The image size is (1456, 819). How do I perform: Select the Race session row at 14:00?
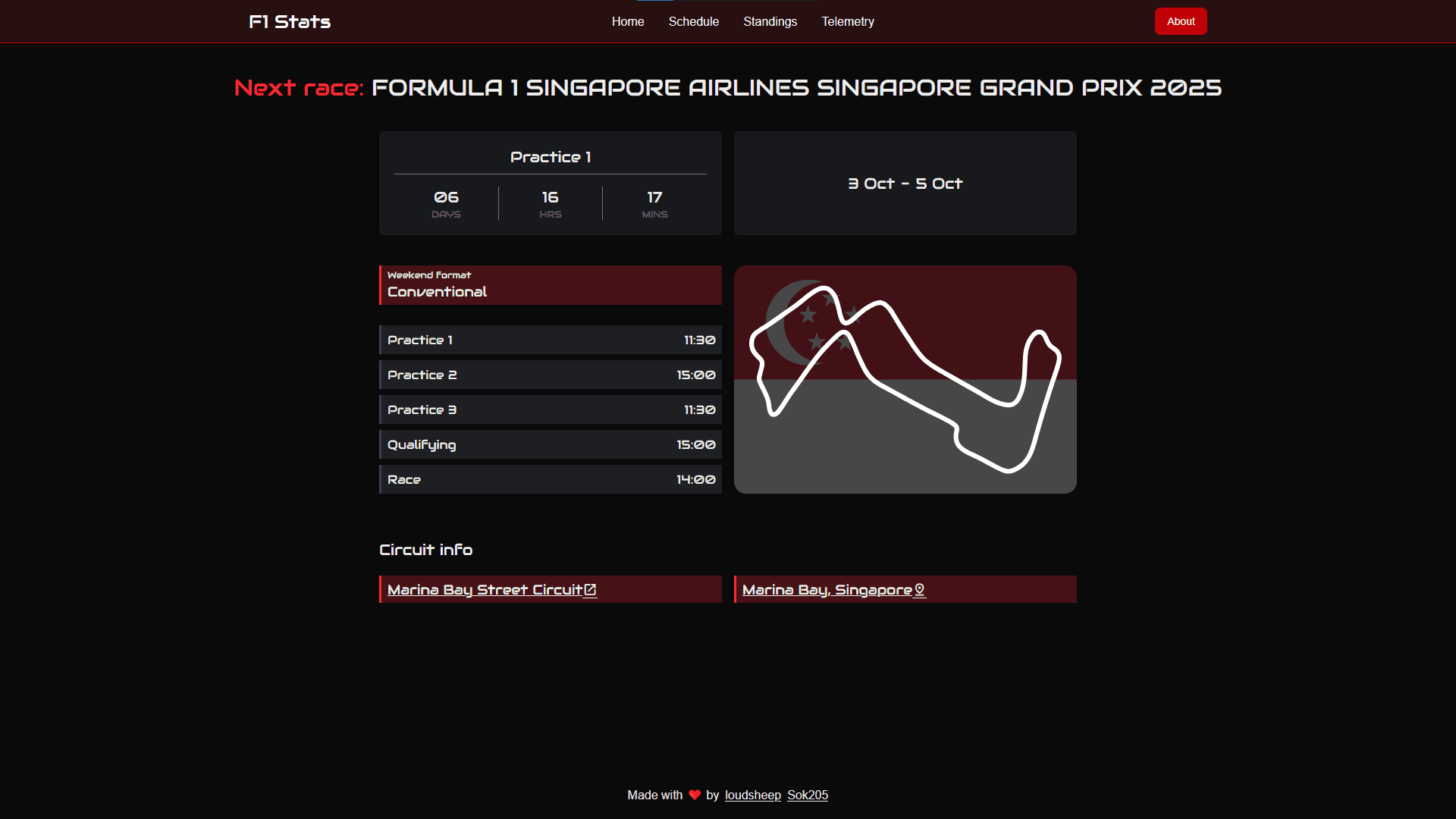pyautogui.click(x=550, y=479)
